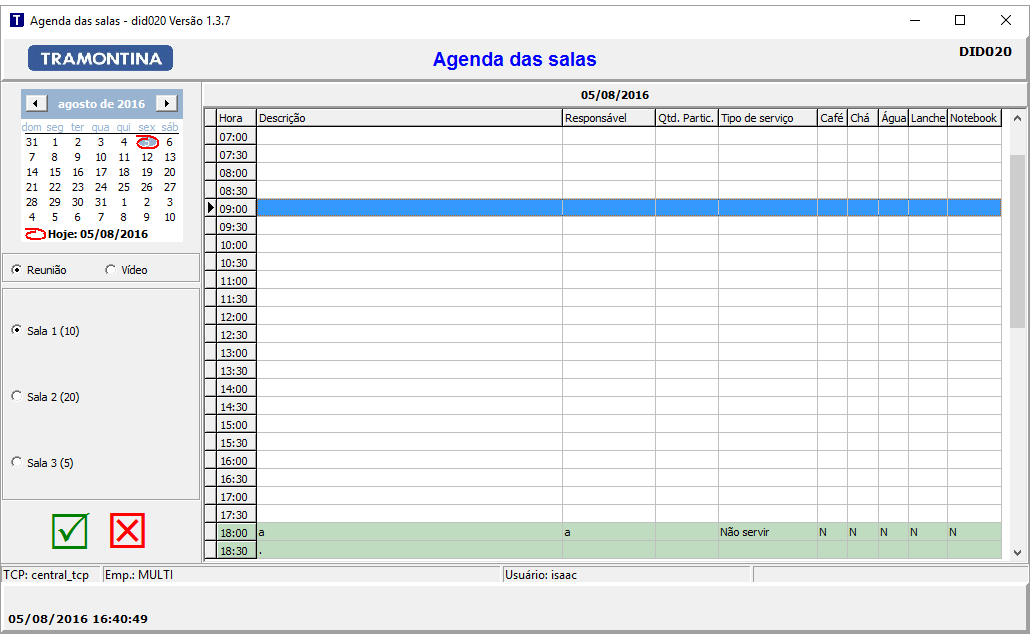The height and width of the screenshot is (640, 1036).
Task: Select the Reunião radio option
Action: click(x=17, y=270)
